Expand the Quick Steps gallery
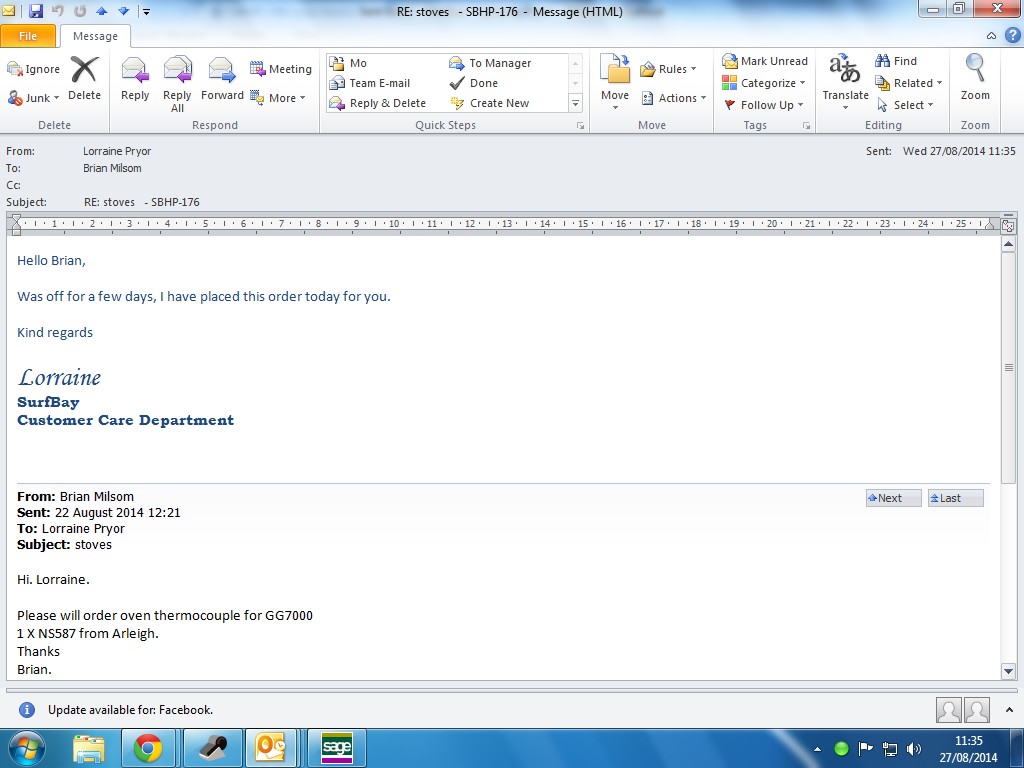The height and width of the screenshot is (768, 1024). click(575, 103)
